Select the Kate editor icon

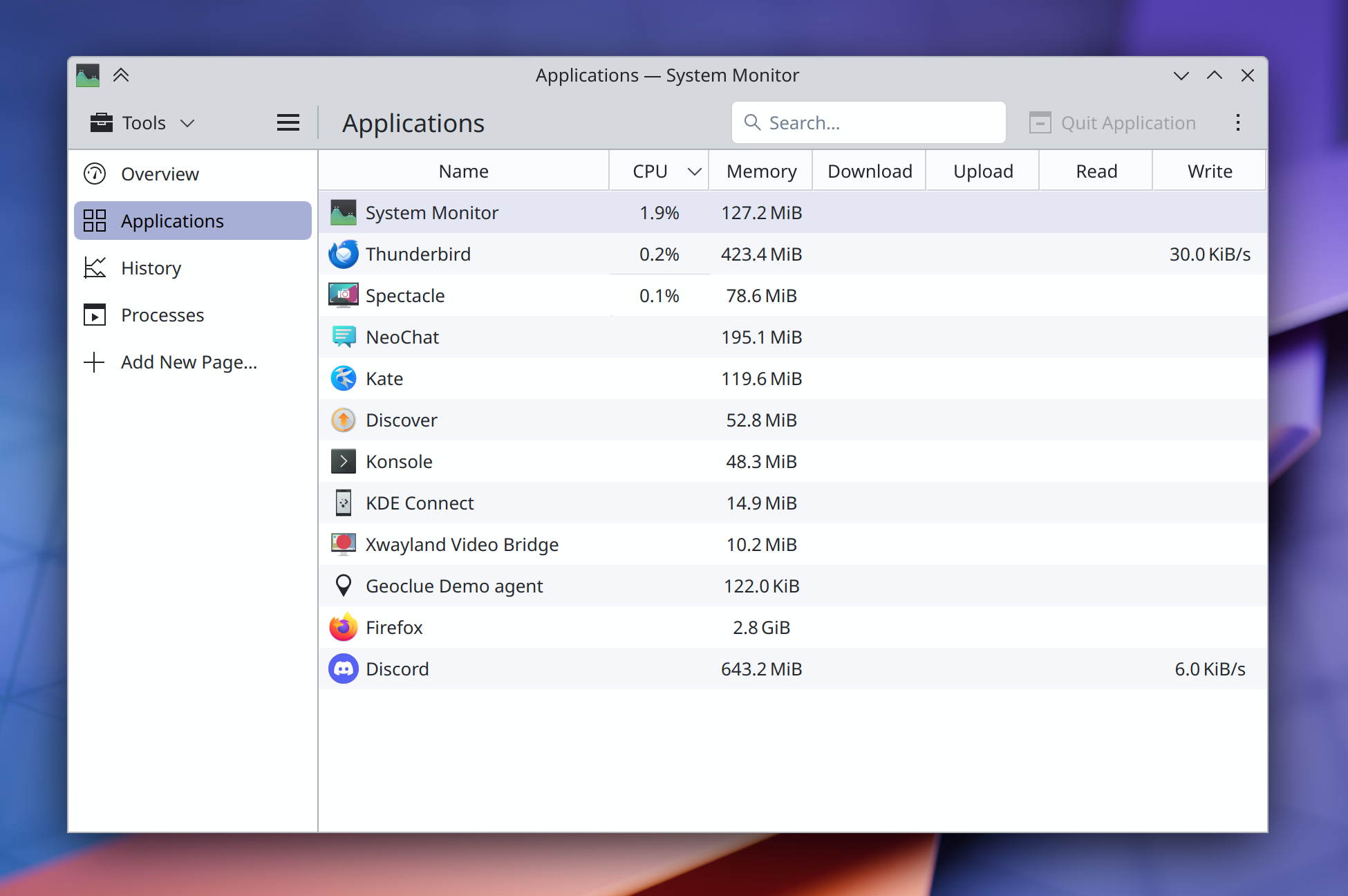click(x=343, y=379)
